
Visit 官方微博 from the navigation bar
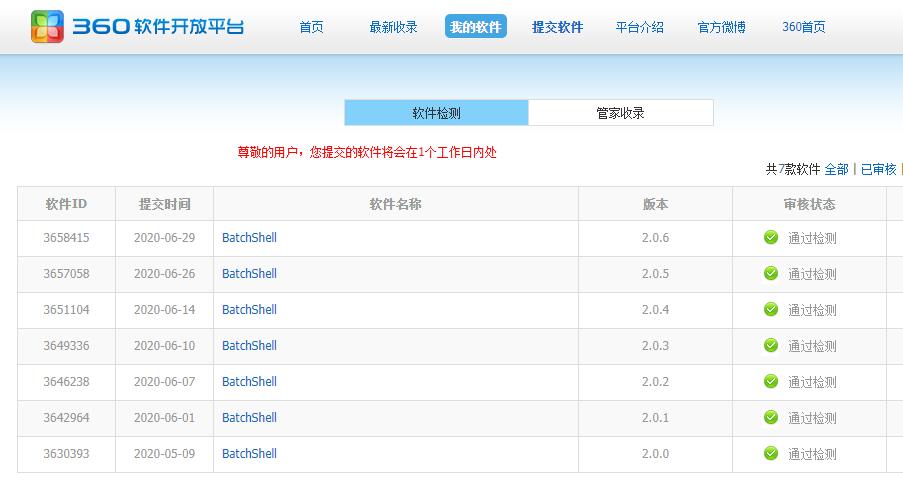tap(722, 27)
